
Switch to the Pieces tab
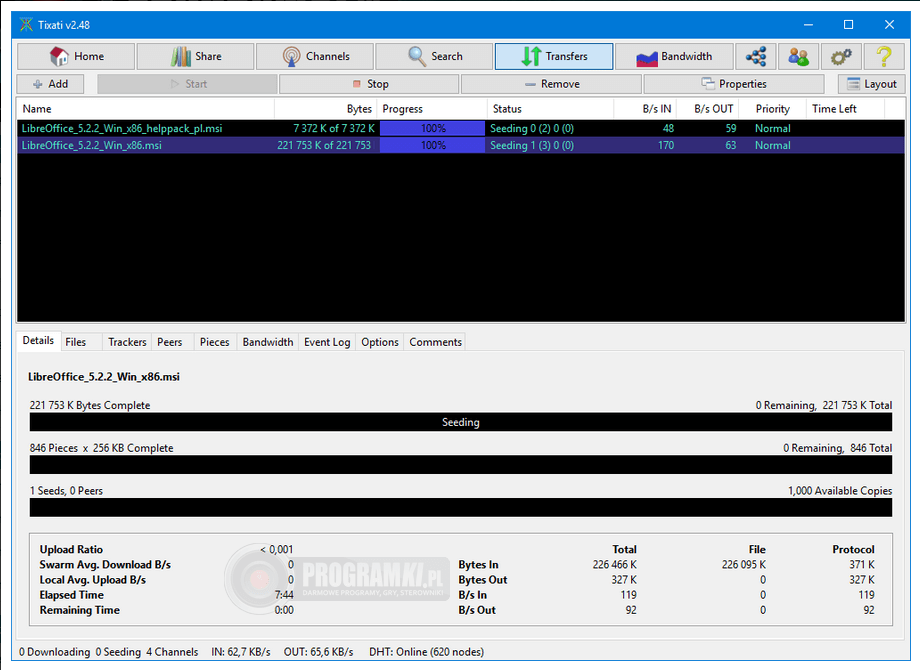[214, 342]
